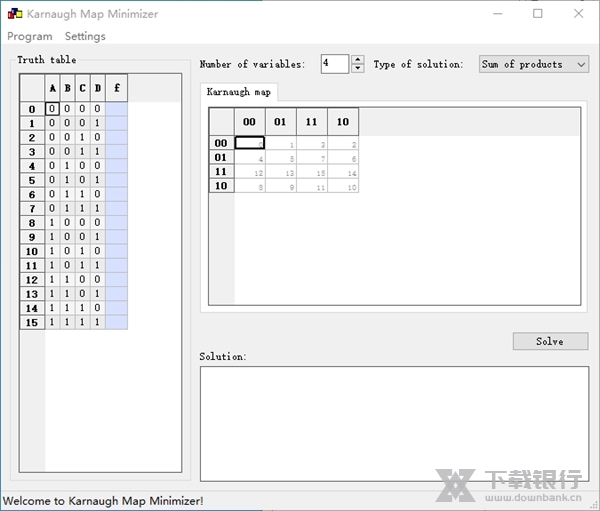Click the 11 column header in Karnaugh map
600x511 pixels.
[311, 122]
